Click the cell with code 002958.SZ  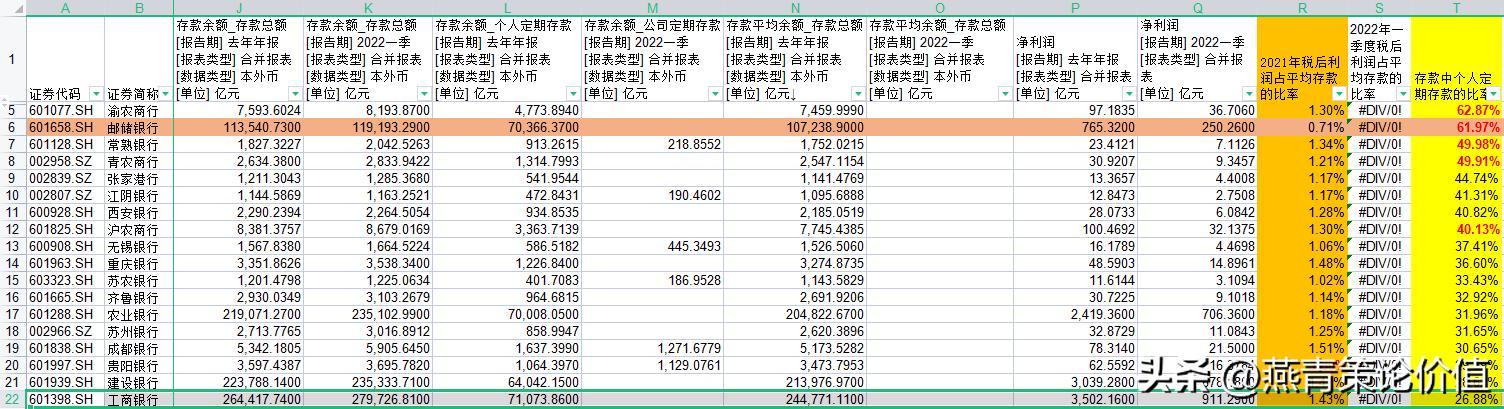65,162
